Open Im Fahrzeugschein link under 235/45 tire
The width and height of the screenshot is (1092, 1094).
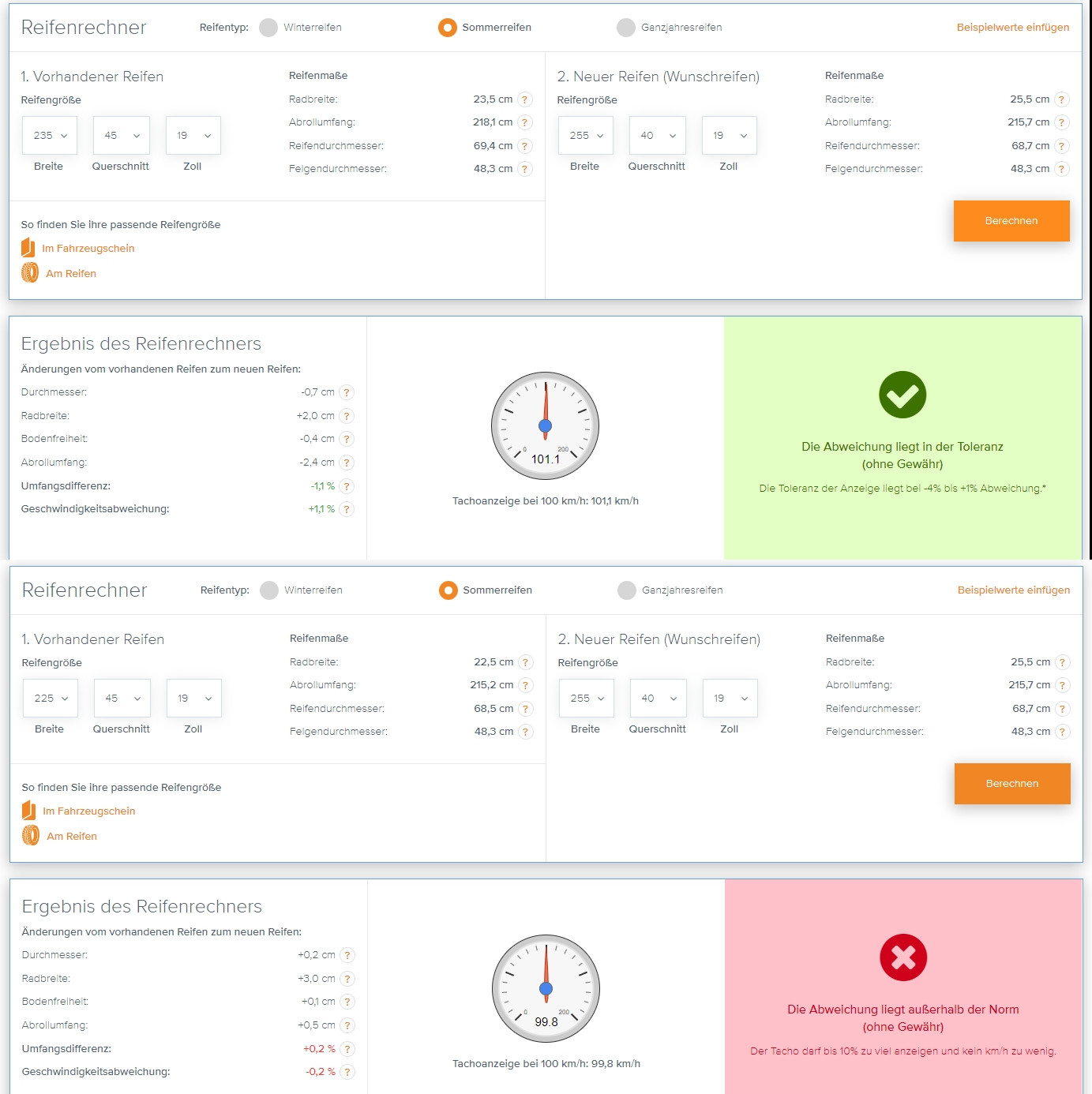click(x=88, y=249)
